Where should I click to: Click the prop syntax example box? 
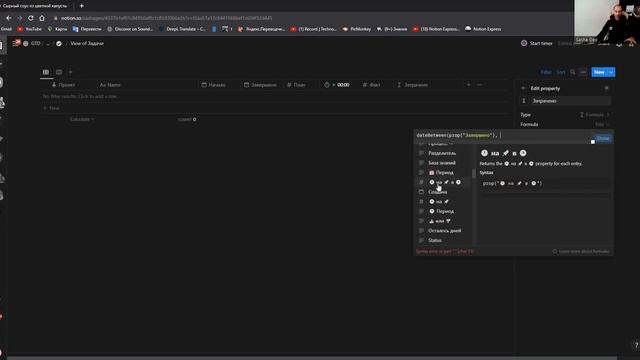point(545,184)
